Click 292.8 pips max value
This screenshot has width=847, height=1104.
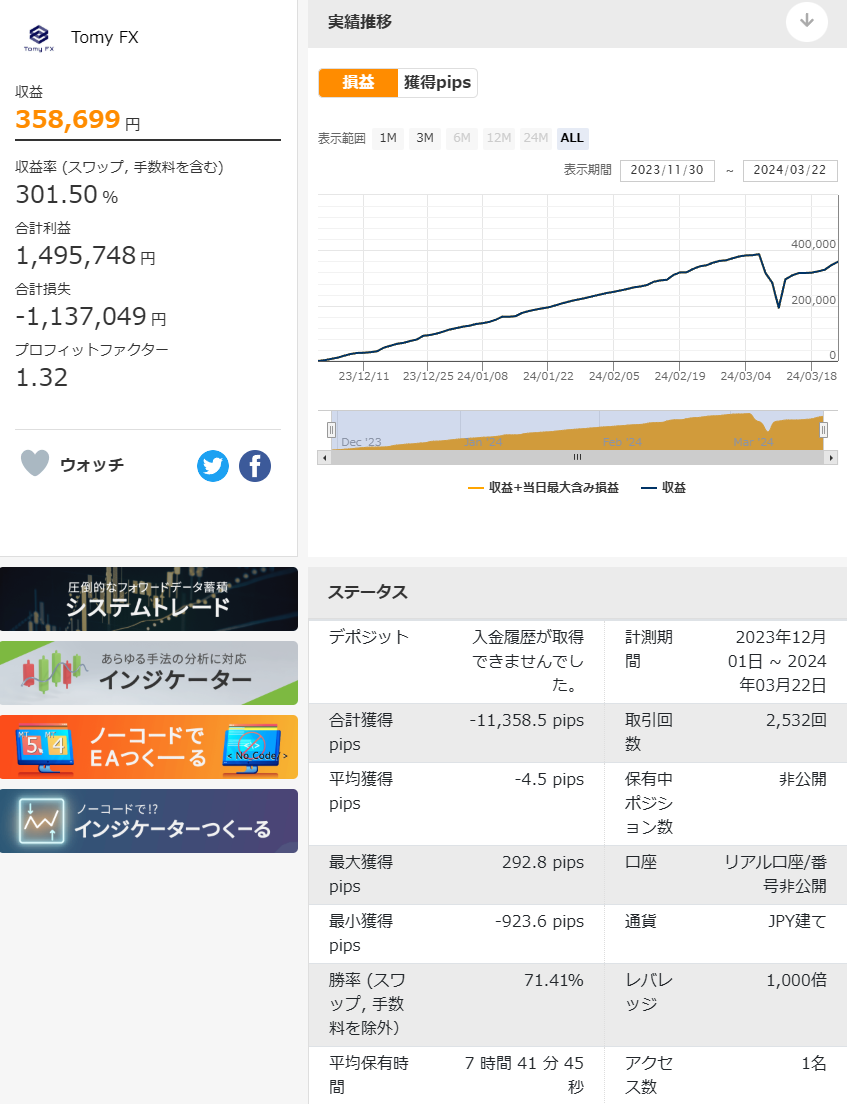click(543, 862)
